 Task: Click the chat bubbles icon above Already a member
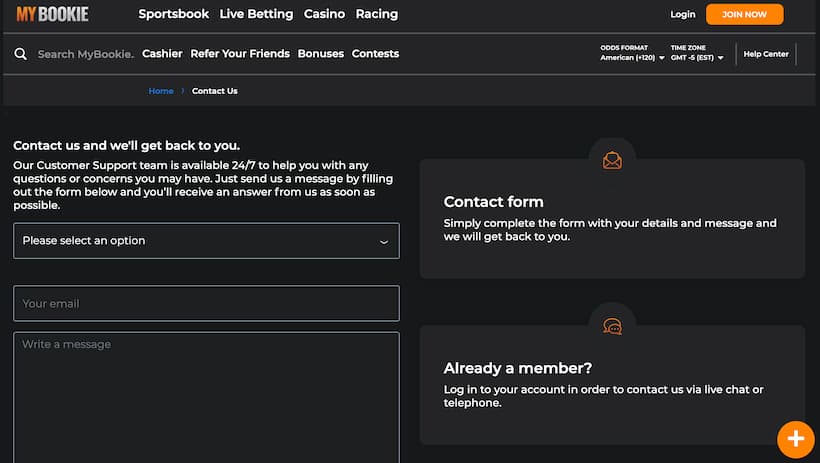coord(612,326)
